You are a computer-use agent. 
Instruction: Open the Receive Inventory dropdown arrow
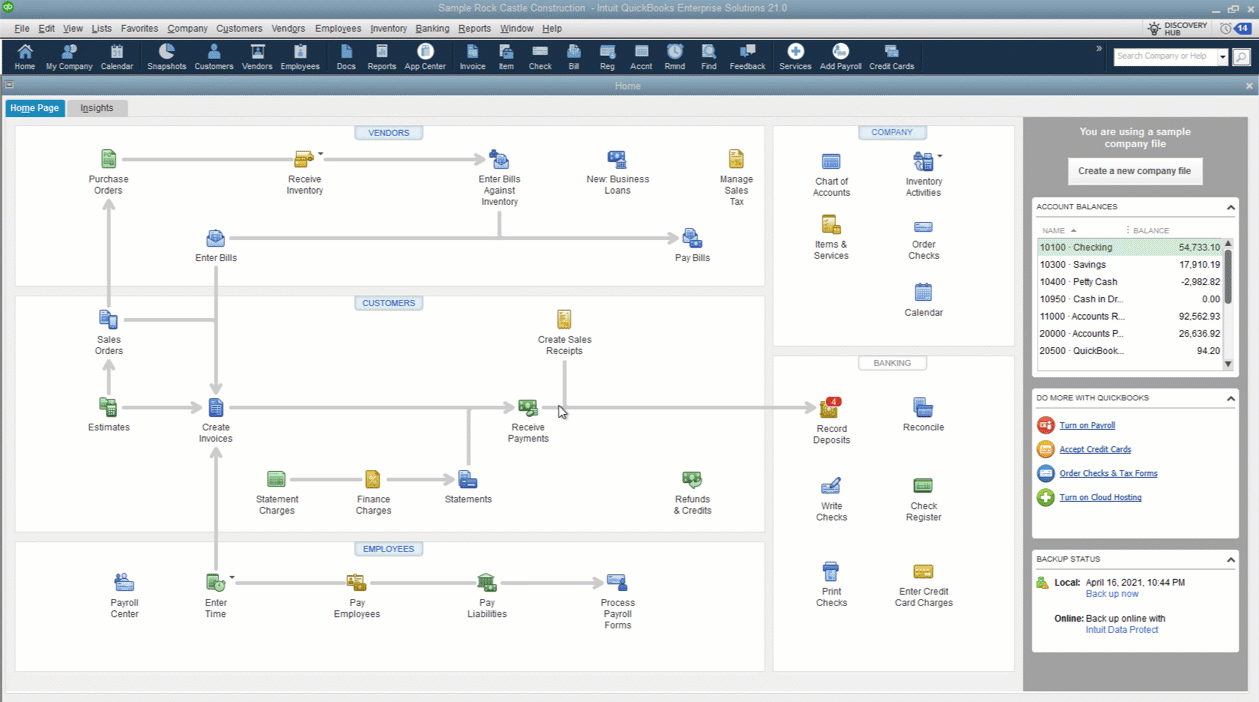(x=320, y=154)
